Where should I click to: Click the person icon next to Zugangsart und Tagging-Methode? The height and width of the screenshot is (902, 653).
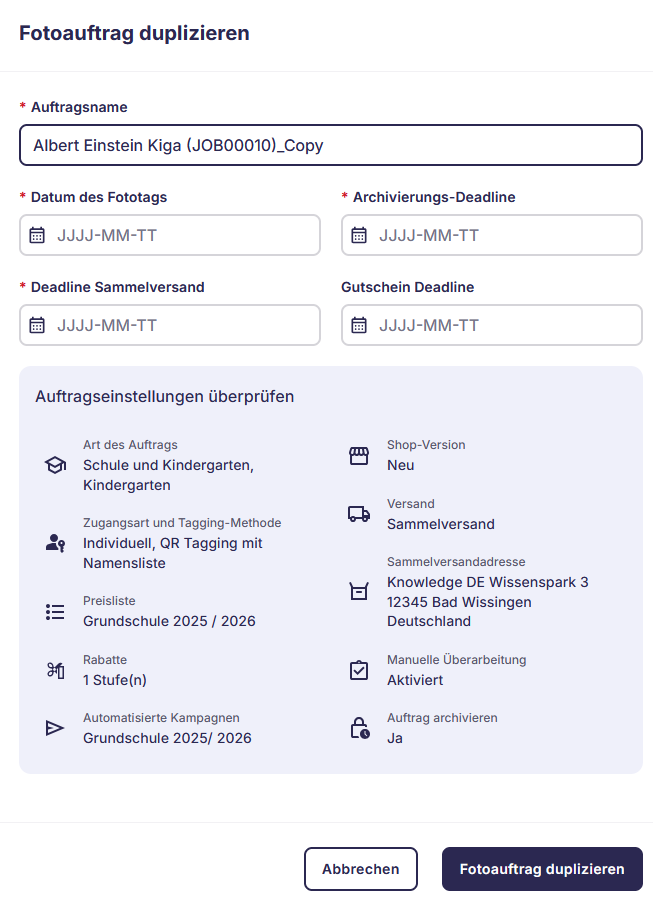[x=55, y=543]
